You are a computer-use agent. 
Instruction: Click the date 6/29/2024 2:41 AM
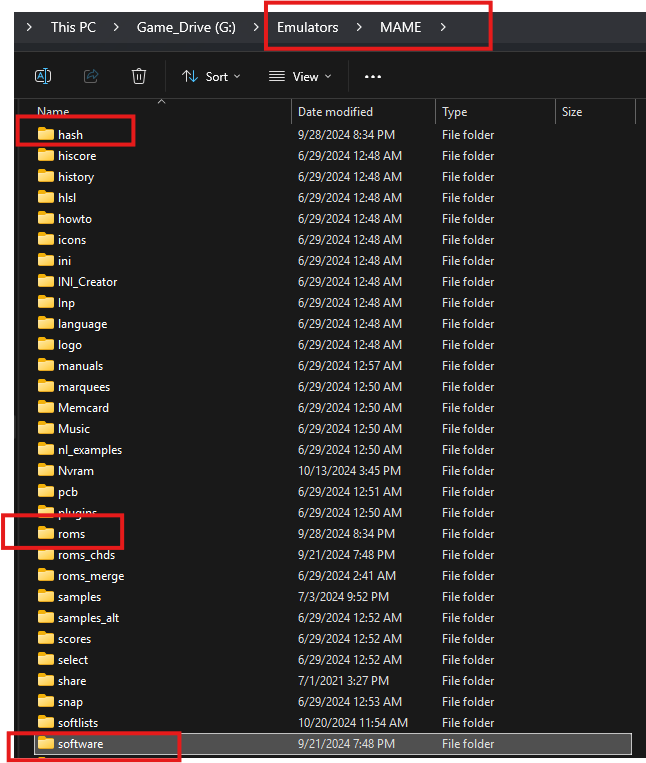[x=347, y=576]
